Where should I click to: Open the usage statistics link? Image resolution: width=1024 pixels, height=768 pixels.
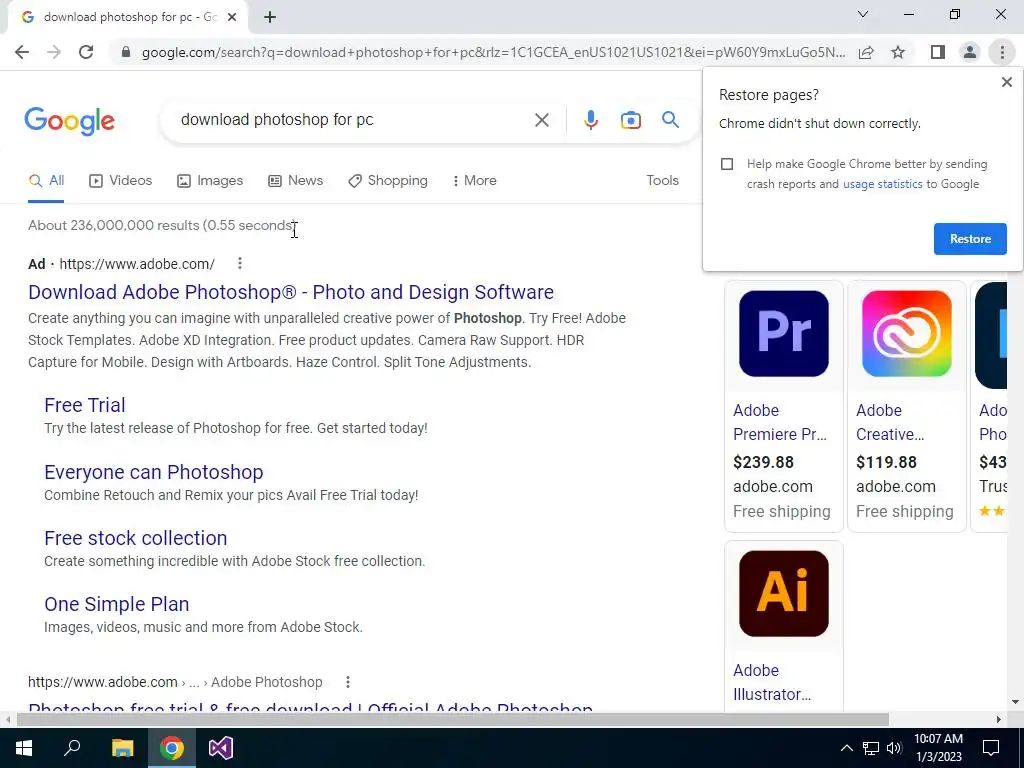pyautogui.click(x=882, y=184)
